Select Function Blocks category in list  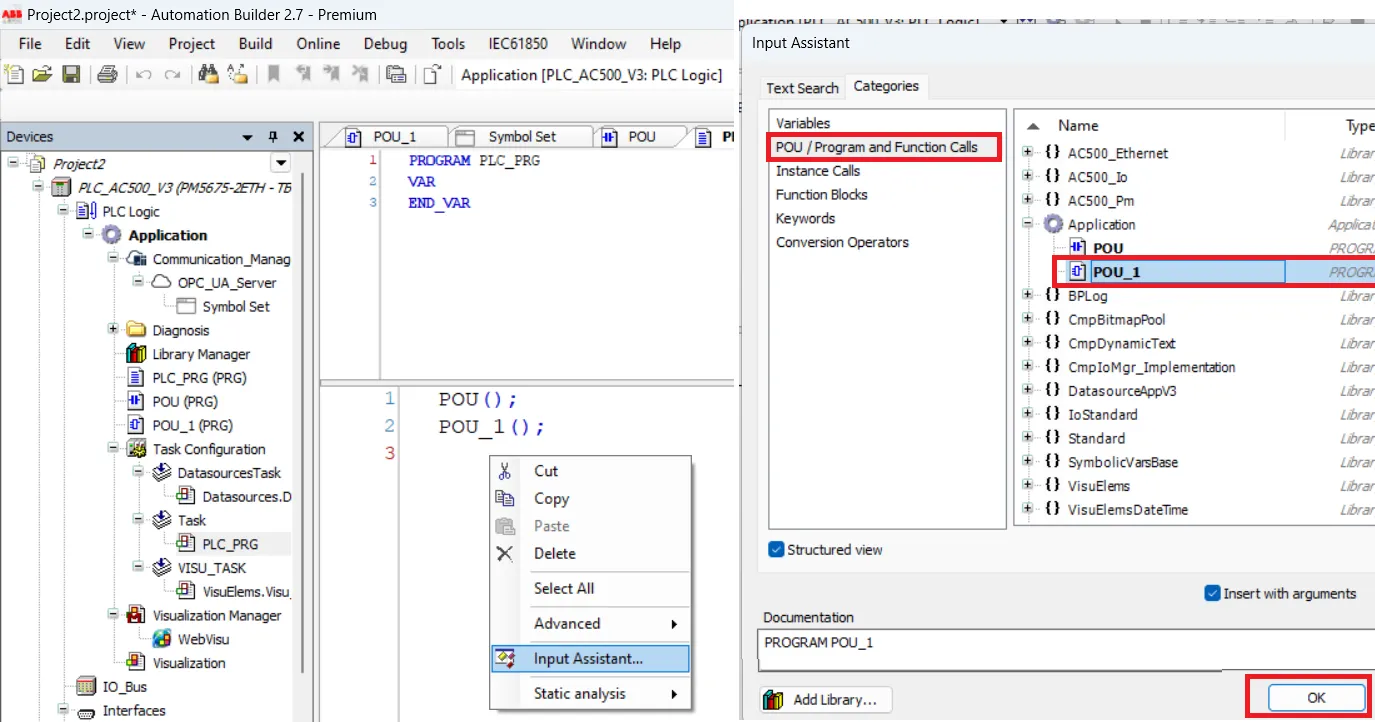tap(821, 194)
